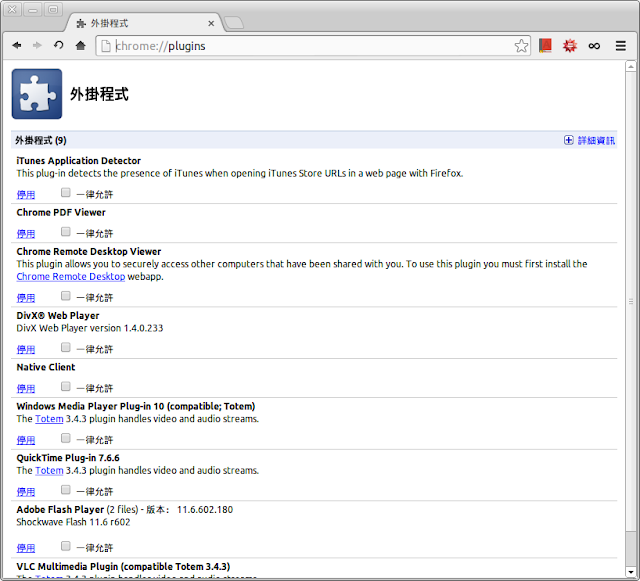Image resolution: width=640 pixels, height=581 pixels.
Task: Check always allow for Native Client
Action: [x=66, y=386]
